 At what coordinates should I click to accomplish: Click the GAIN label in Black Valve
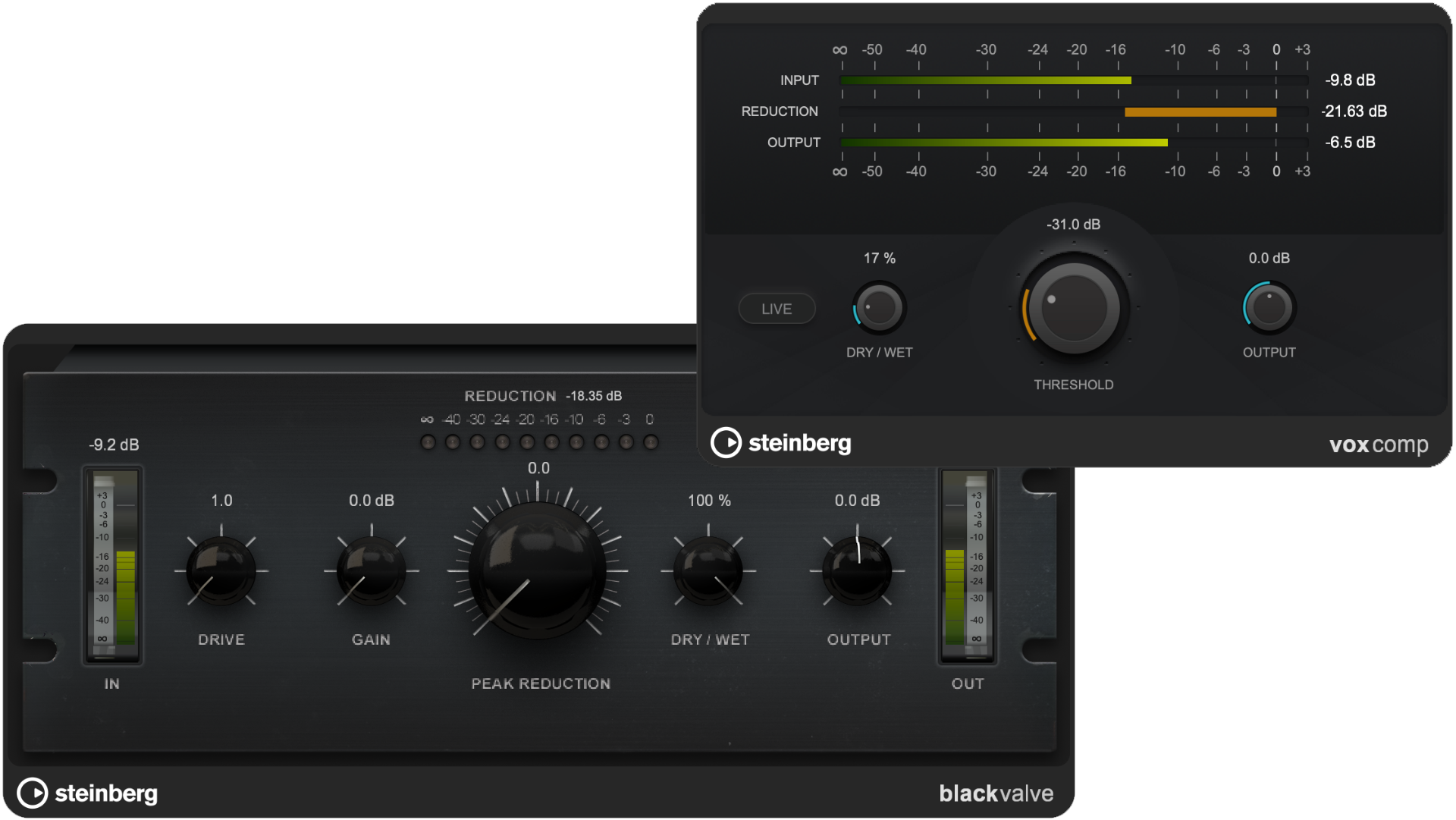[371, 639]
